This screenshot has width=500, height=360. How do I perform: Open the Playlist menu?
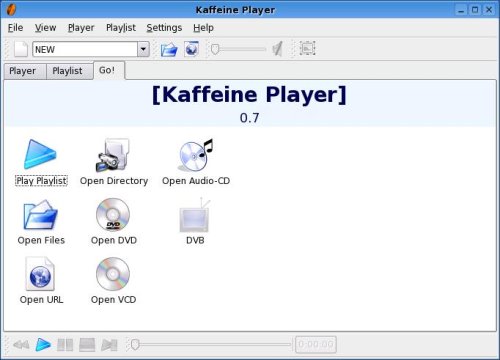(x=121, y=28)
